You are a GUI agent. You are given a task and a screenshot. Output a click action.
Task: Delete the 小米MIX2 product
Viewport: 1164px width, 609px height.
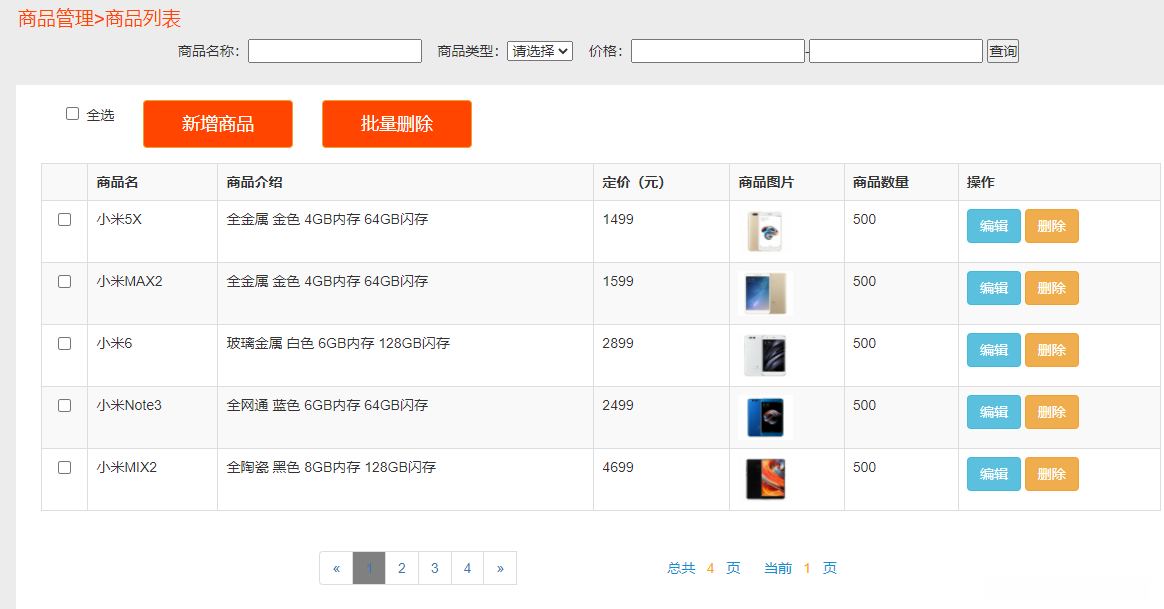tap(1051, 474)
